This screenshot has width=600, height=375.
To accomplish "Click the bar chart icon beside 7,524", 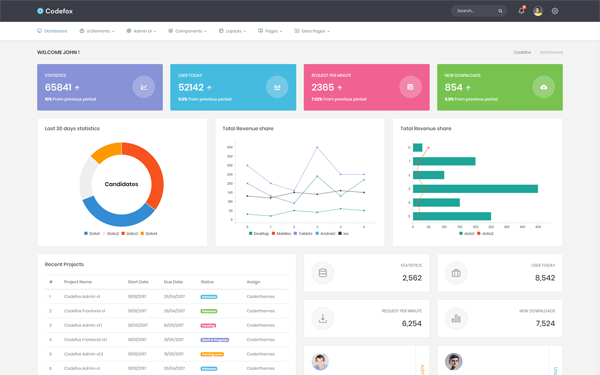I will 456,318.
